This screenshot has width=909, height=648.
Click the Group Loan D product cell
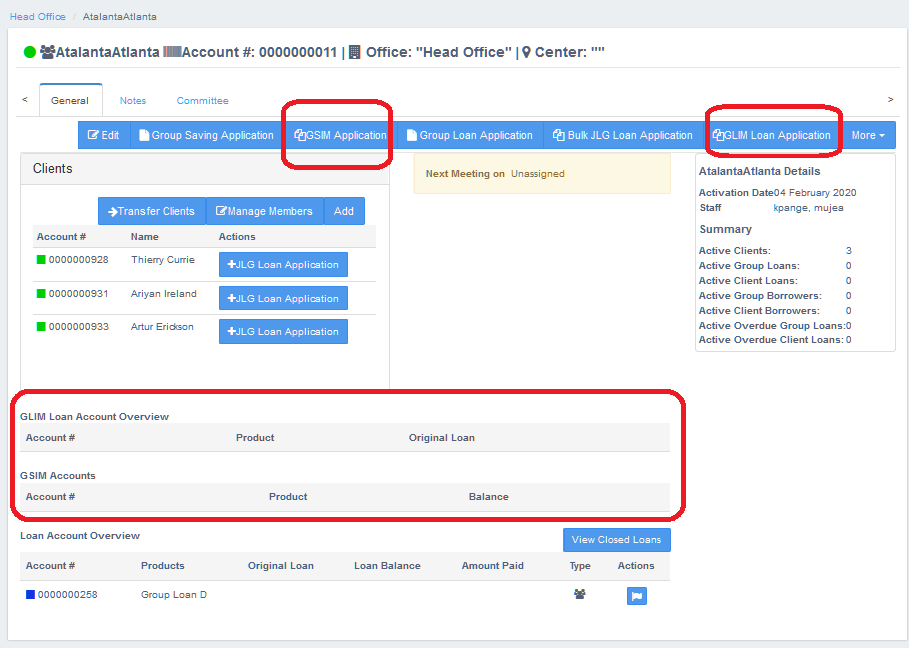[x=174, y=595]
